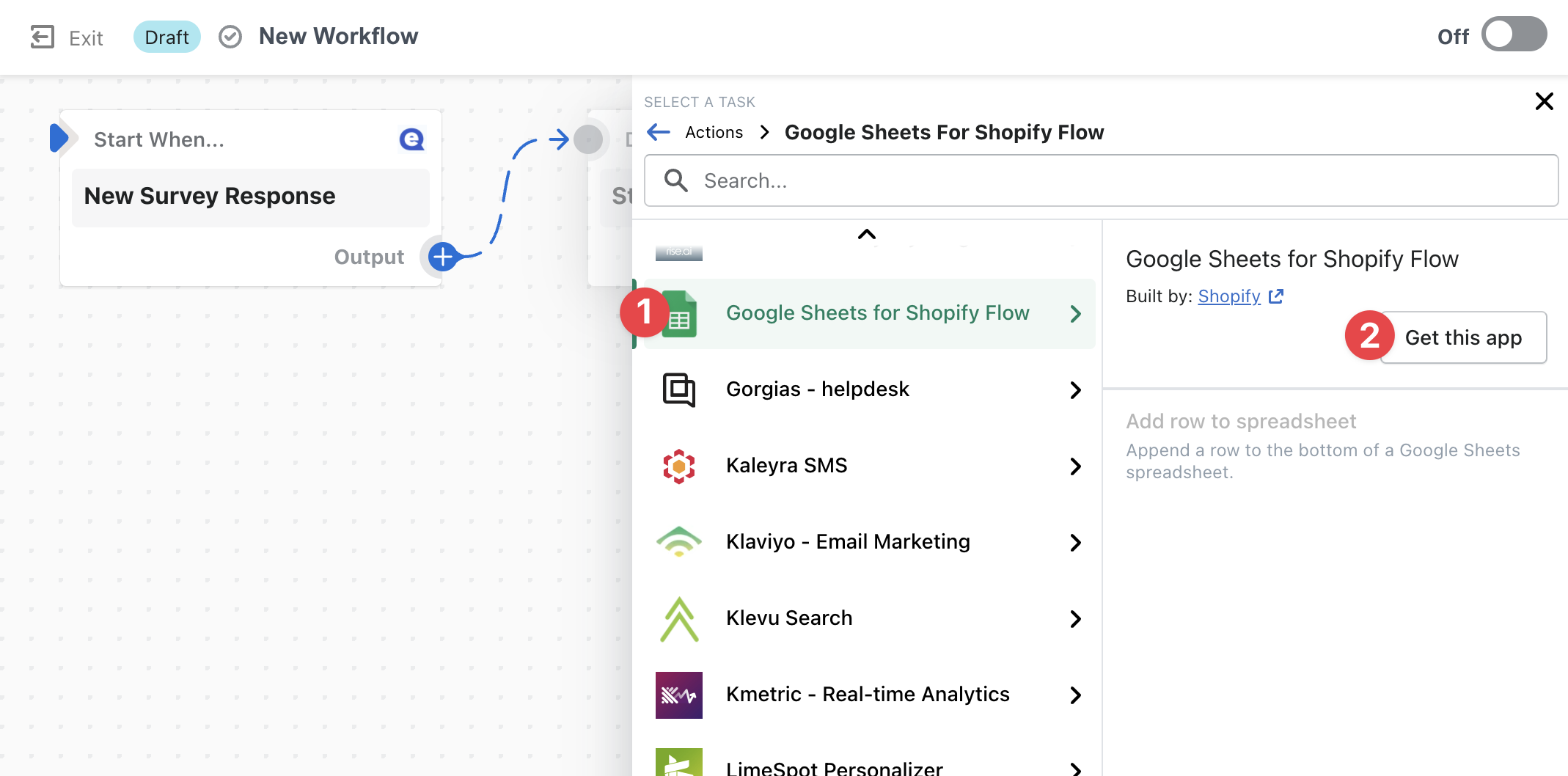Image resolution: width=1568 pixels, height=776 pixels.
Task: Click Google Sheets For Shopify Flow breadcrumb
Action: coord(944,132)
